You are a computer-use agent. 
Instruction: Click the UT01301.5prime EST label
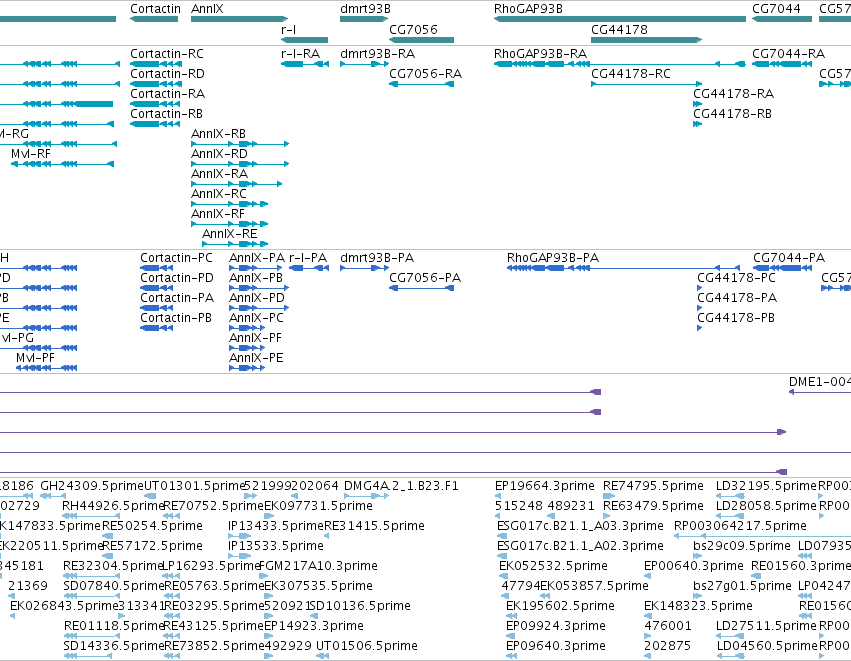pos(195,486)
